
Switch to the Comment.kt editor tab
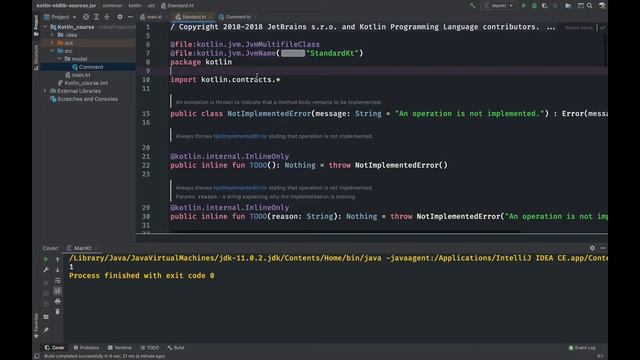[237, 17]
